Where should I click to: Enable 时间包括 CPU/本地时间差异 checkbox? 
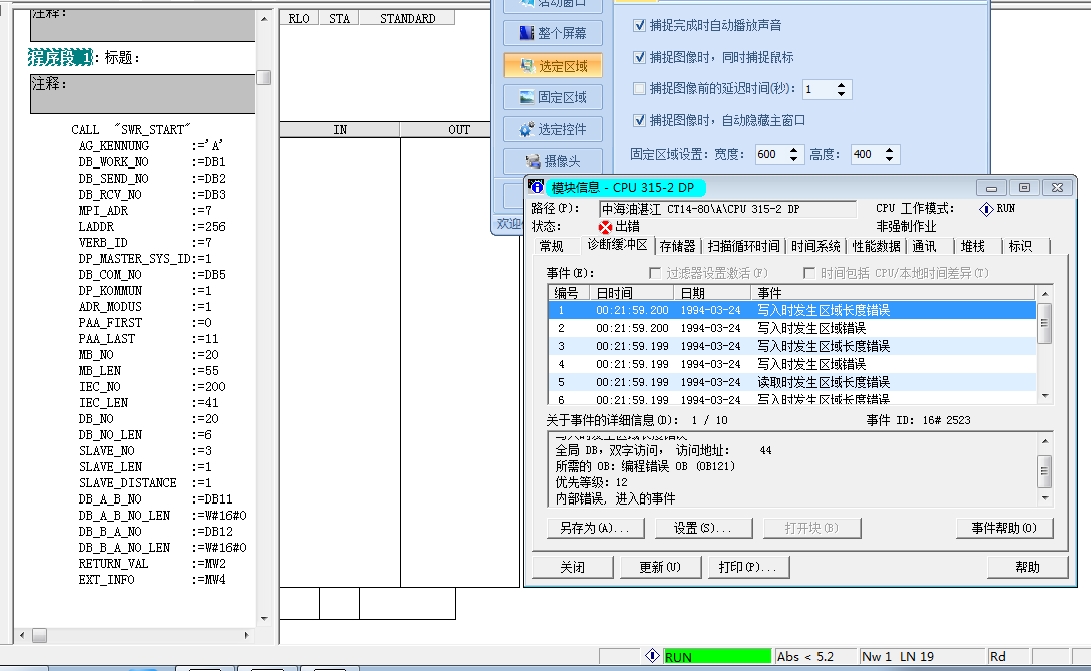pyautogui.click(x=809, y=273)
